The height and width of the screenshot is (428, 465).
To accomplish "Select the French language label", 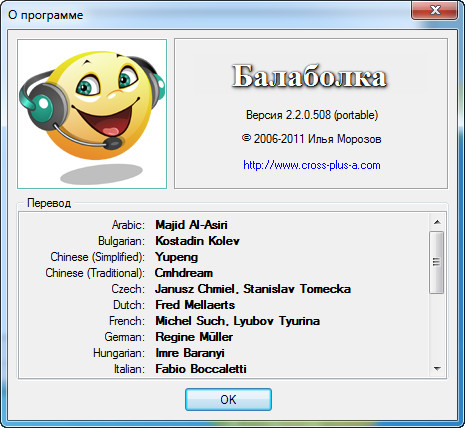I will (x=127, y=321).
